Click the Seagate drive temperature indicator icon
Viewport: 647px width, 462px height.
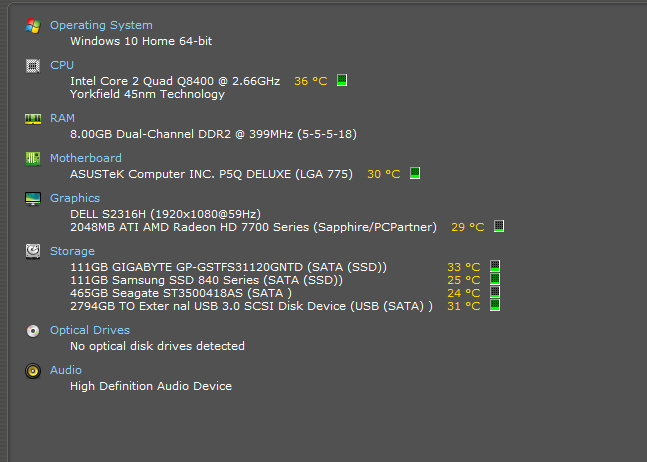(495, 292)
